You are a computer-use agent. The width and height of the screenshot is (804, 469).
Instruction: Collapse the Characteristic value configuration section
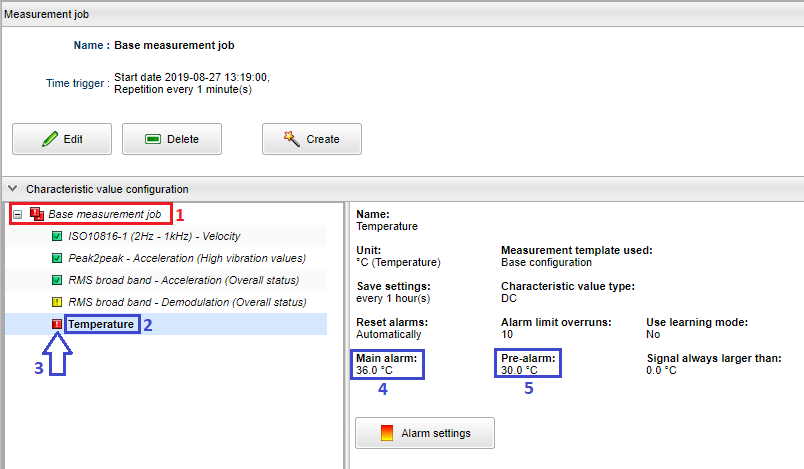pyautogui.click(x=12, y=188)
